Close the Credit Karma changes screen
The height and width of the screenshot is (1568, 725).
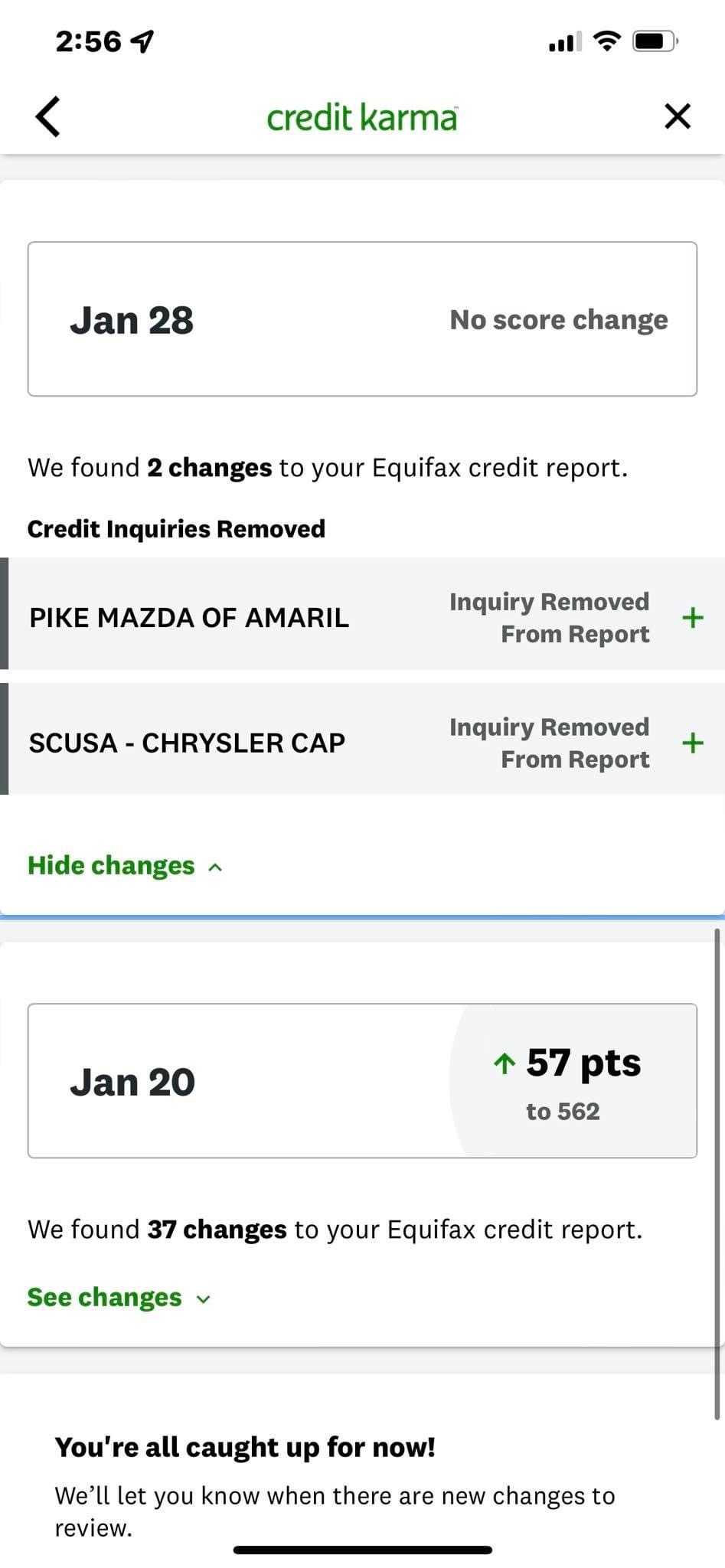pos(678,116)
